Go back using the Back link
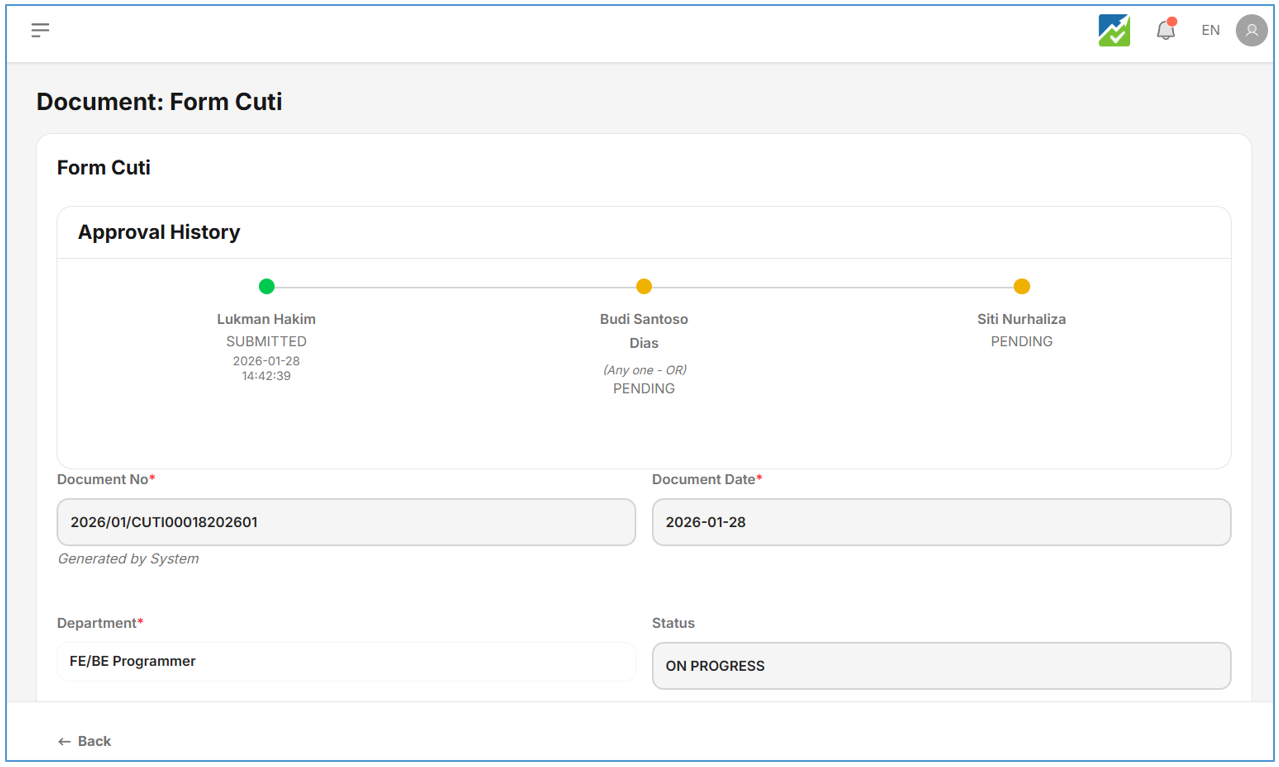 [x=85, y=741]
